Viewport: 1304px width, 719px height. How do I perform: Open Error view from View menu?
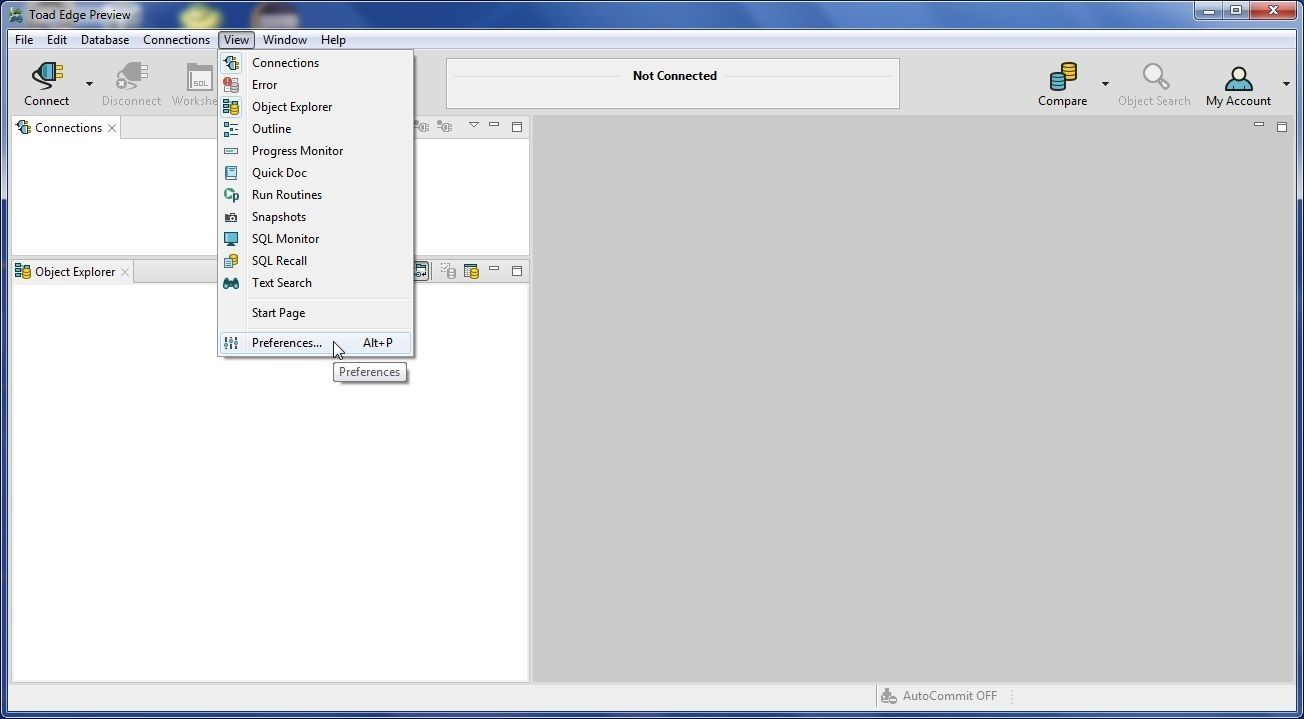pyautogui.click(x=315, y=85)
